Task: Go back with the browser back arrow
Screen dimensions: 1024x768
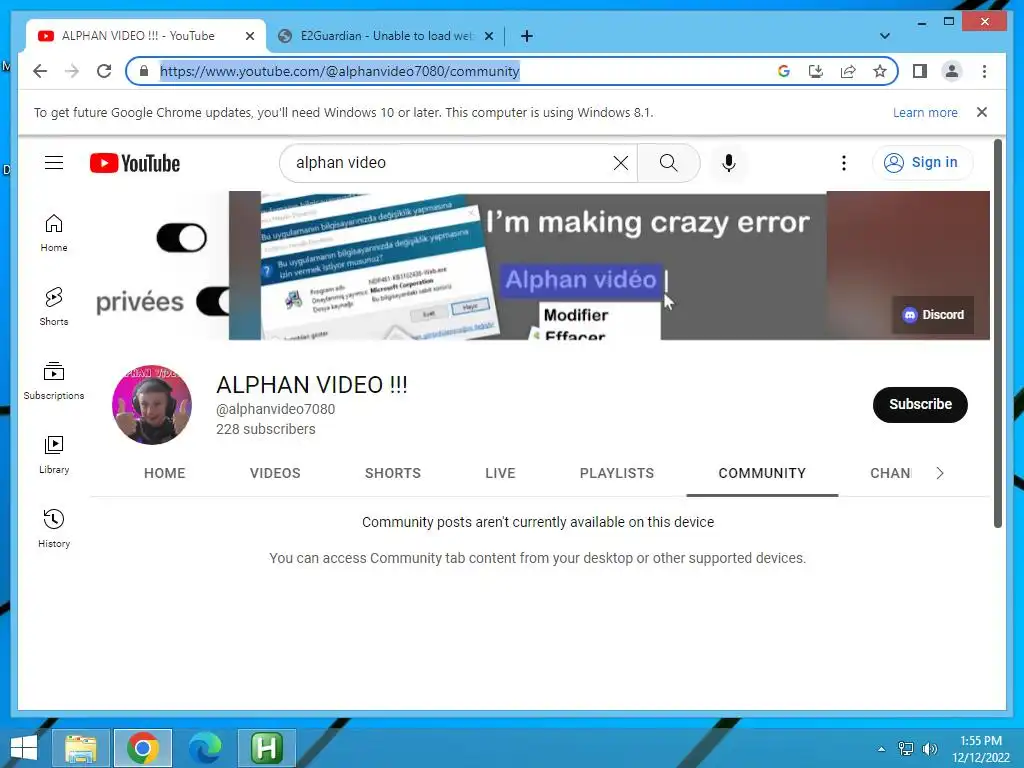Action: point(40,71)
